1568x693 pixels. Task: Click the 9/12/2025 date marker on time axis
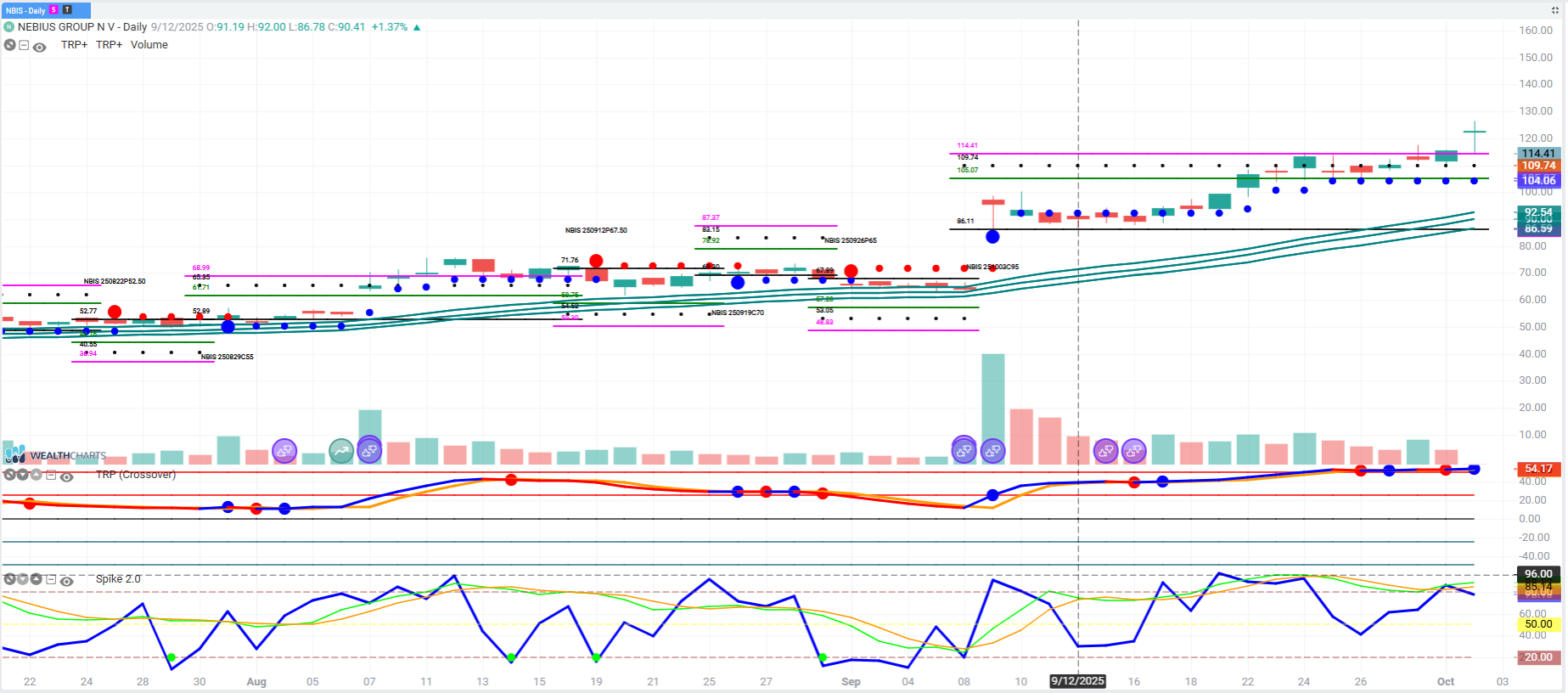point(1077,681)
